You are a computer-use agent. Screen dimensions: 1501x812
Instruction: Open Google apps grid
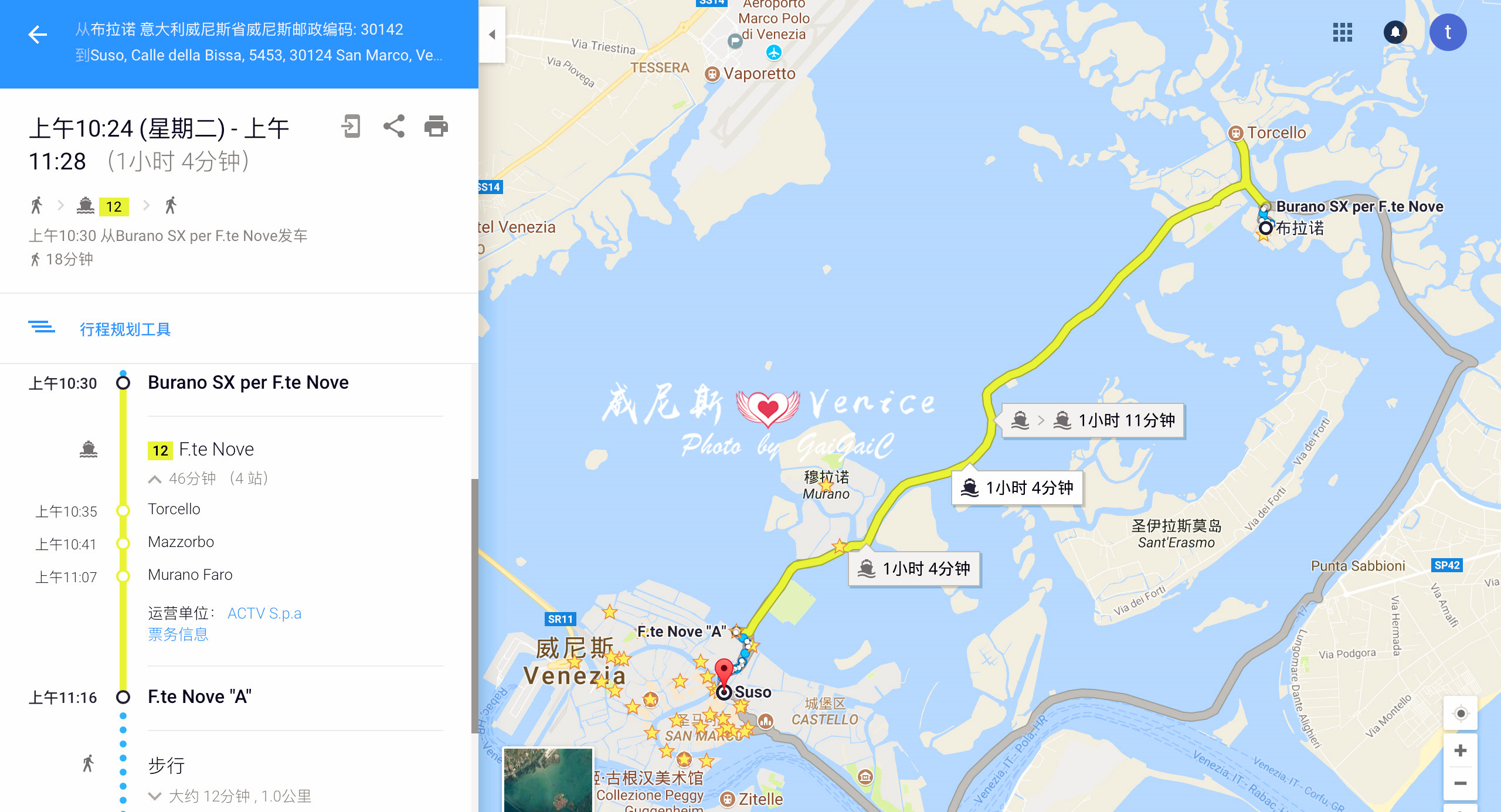point(1342,32)
